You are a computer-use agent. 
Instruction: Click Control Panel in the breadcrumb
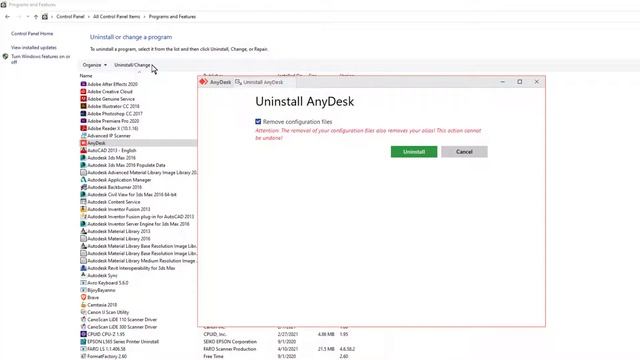click(x=70, y=17)
